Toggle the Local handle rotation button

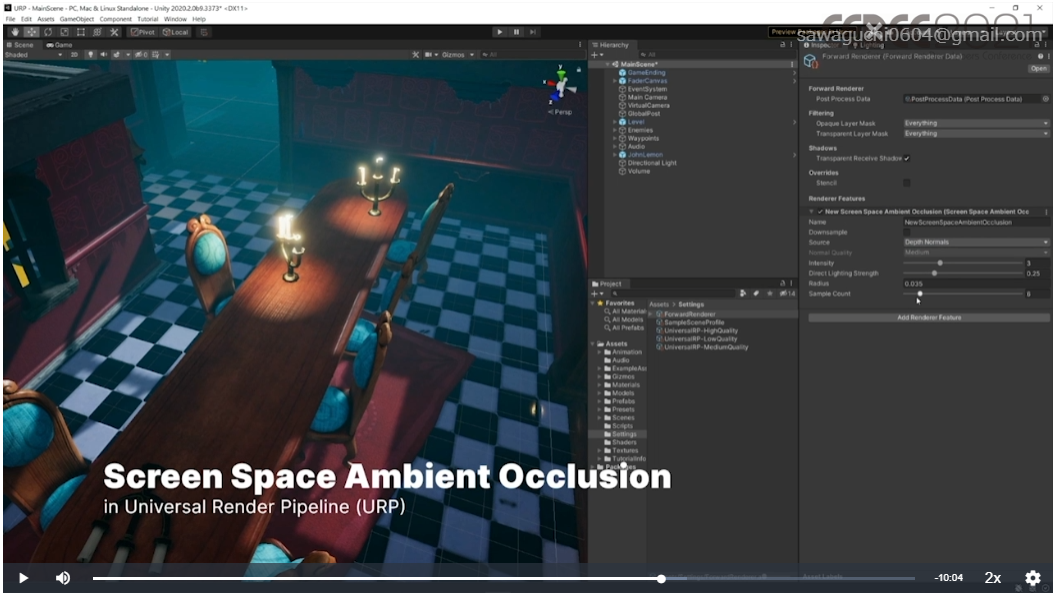point(175,32)
